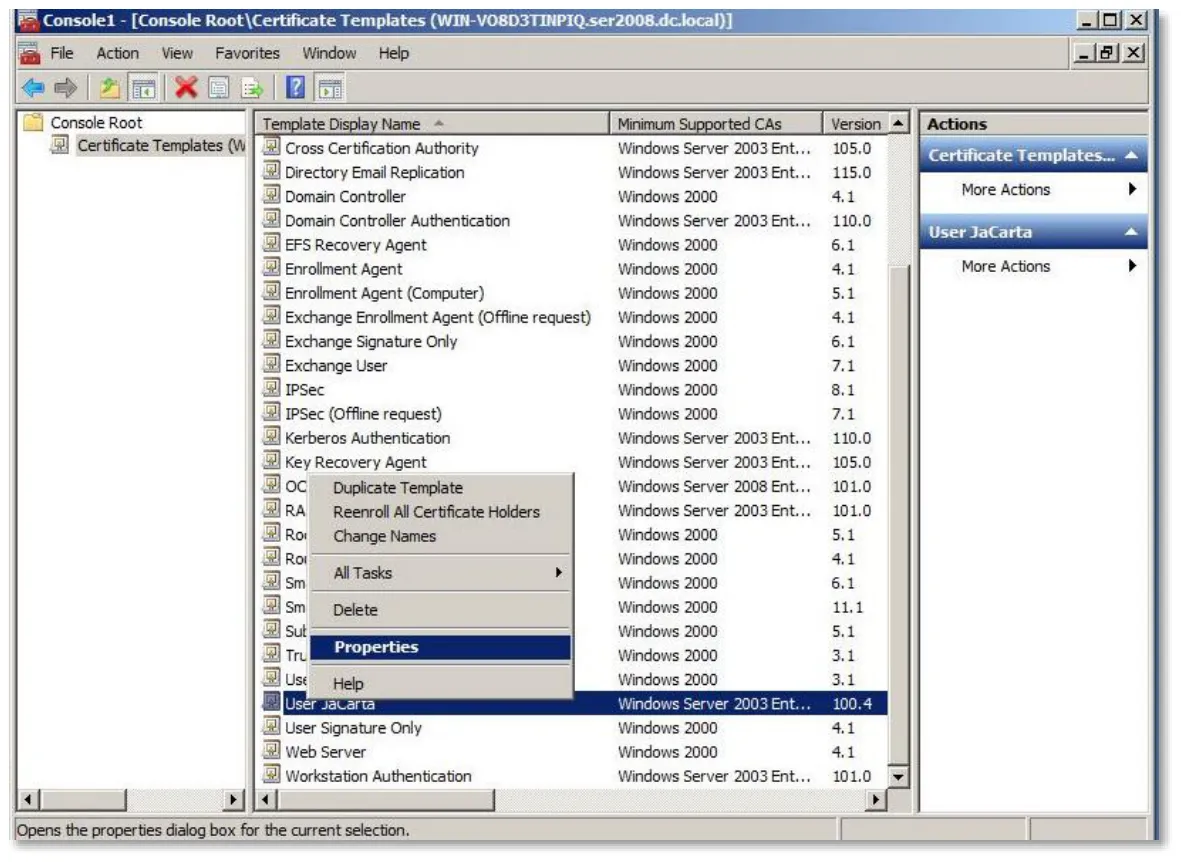1181x862 pixels.
Task: Click the IPSec template icon
Action: click(x=271, y=389)
